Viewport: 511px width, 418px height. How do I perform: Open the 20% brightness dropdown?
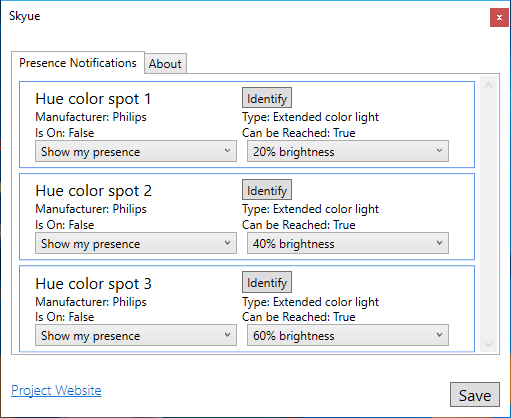pos(348,151)
